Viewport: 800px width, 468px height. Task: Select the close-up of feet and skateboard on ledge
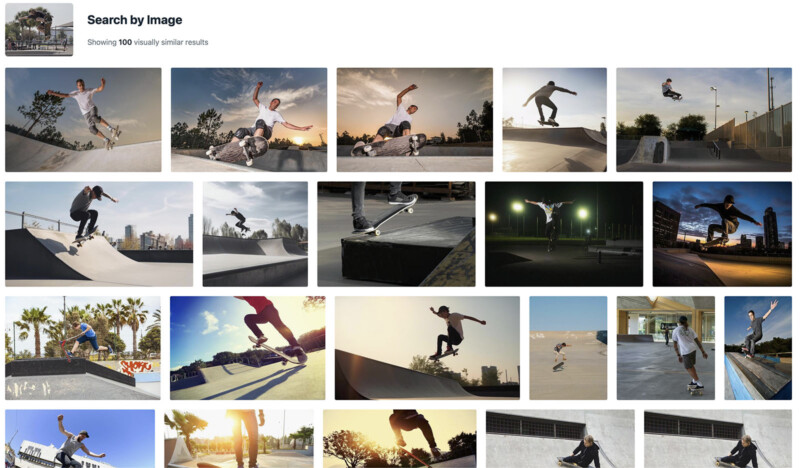(x=396, y=234)
